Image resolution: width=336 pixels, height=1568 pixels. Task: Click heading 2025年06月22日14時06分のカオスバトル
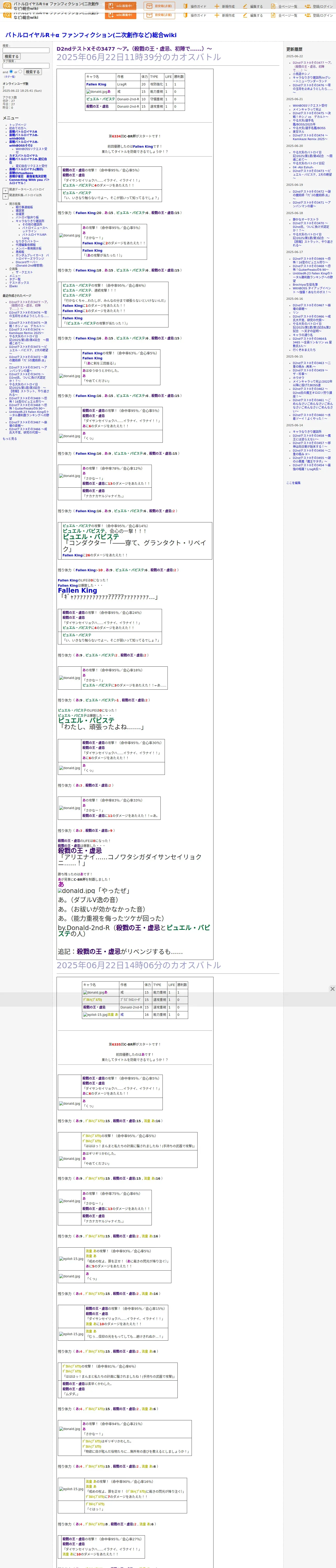(139, 965)
